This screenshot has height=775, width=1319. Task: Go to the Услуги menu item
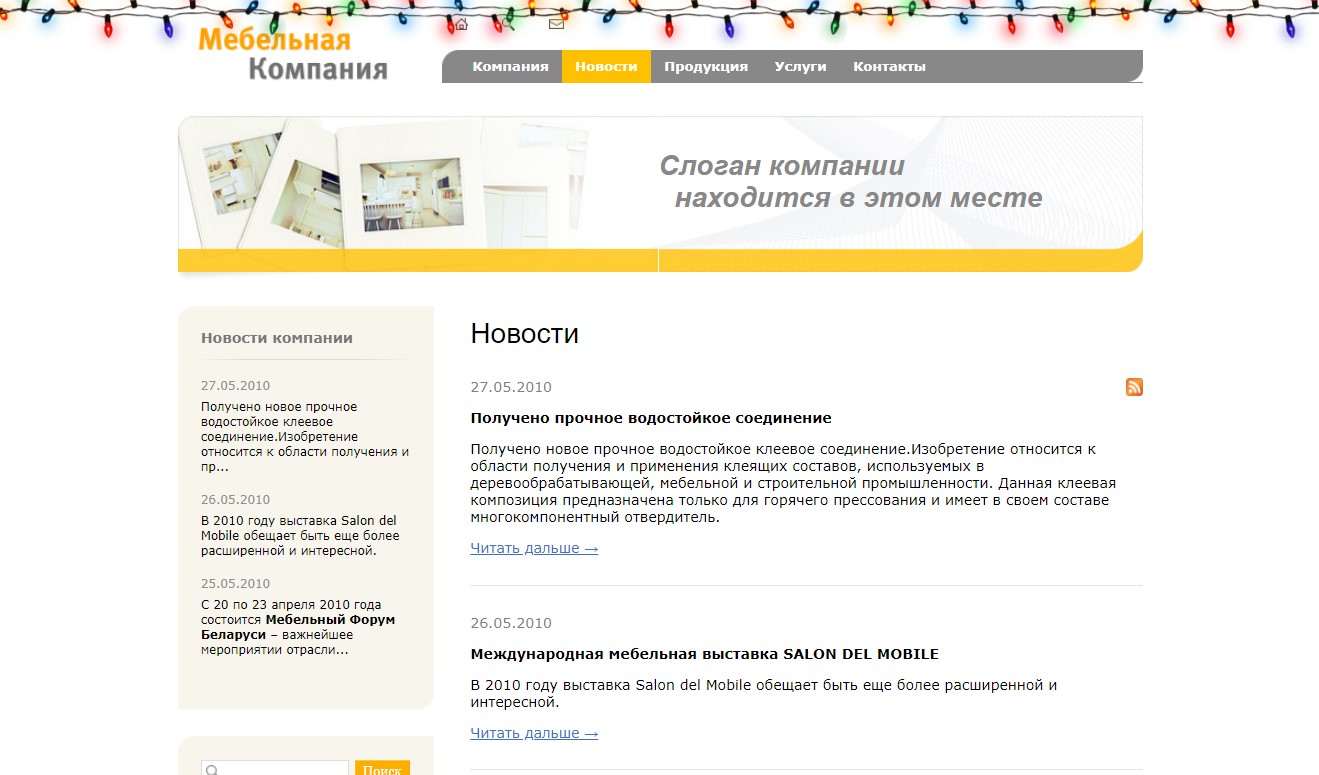click(x=800, y=67)
